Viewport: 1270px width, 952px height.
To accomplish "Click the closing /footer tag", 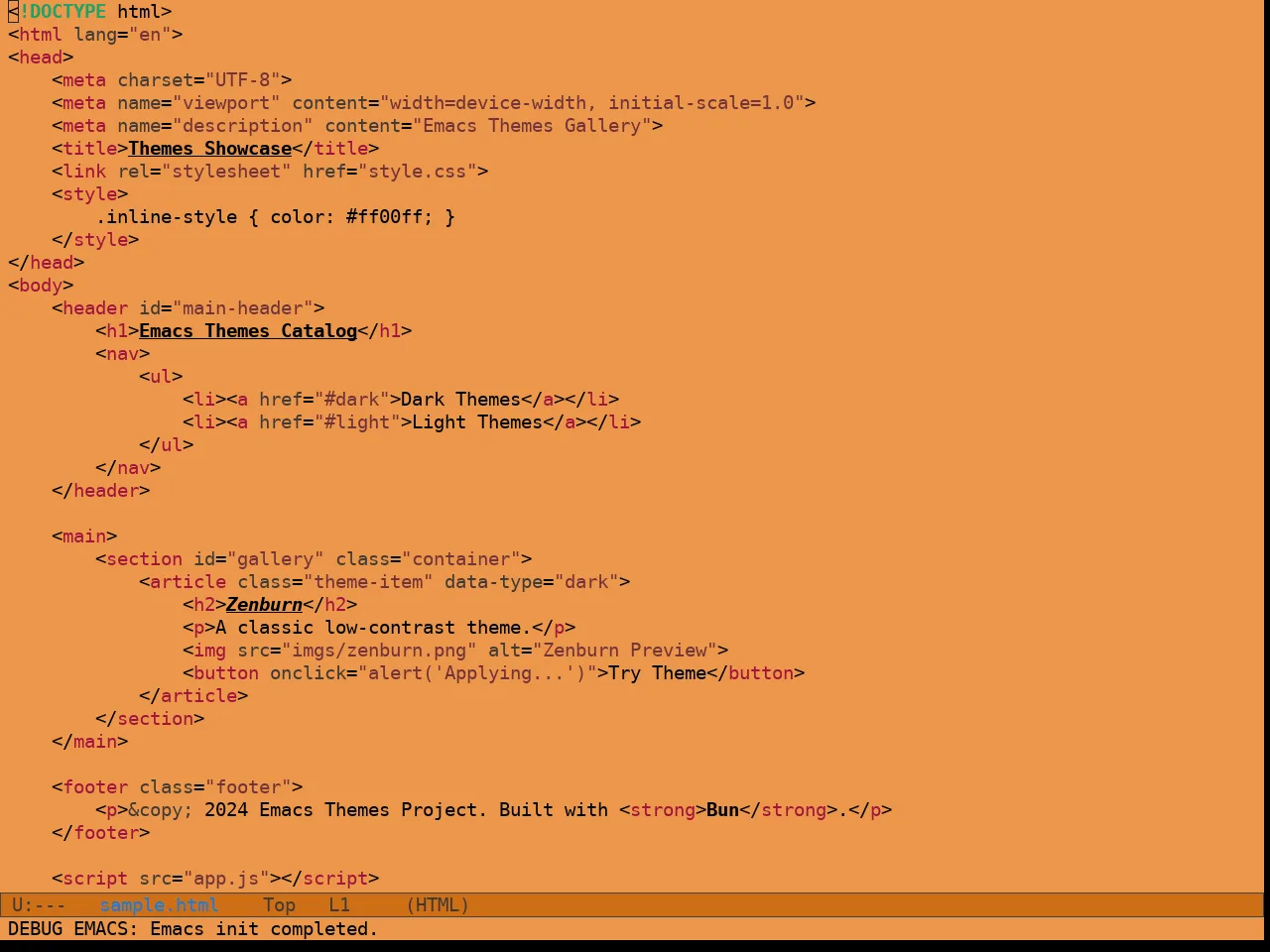I will tap(101, 833).
